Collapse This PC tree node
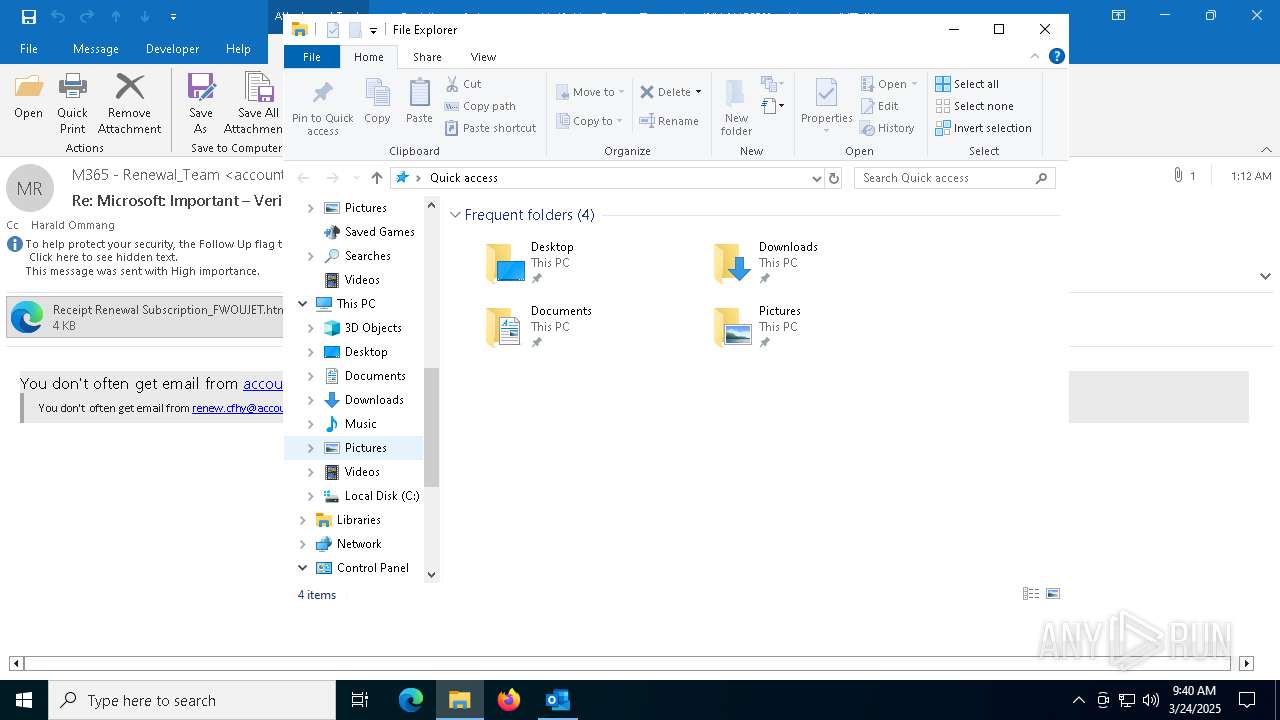Image resolution: width=1280 pixels, height=720 pixels. (x=303, y=304)
